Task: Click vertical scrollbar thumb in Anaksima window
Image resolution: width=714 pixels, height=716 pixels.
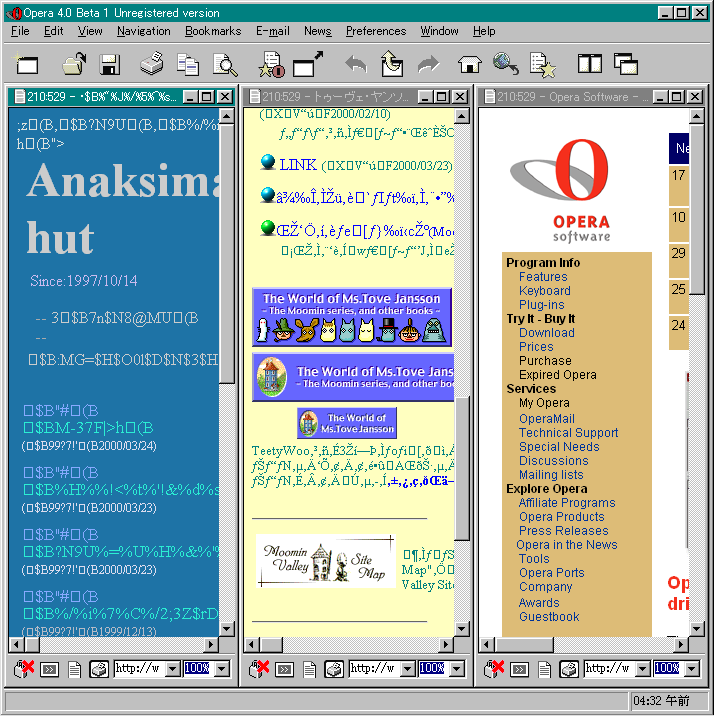Action: click(x=226, y=254)
